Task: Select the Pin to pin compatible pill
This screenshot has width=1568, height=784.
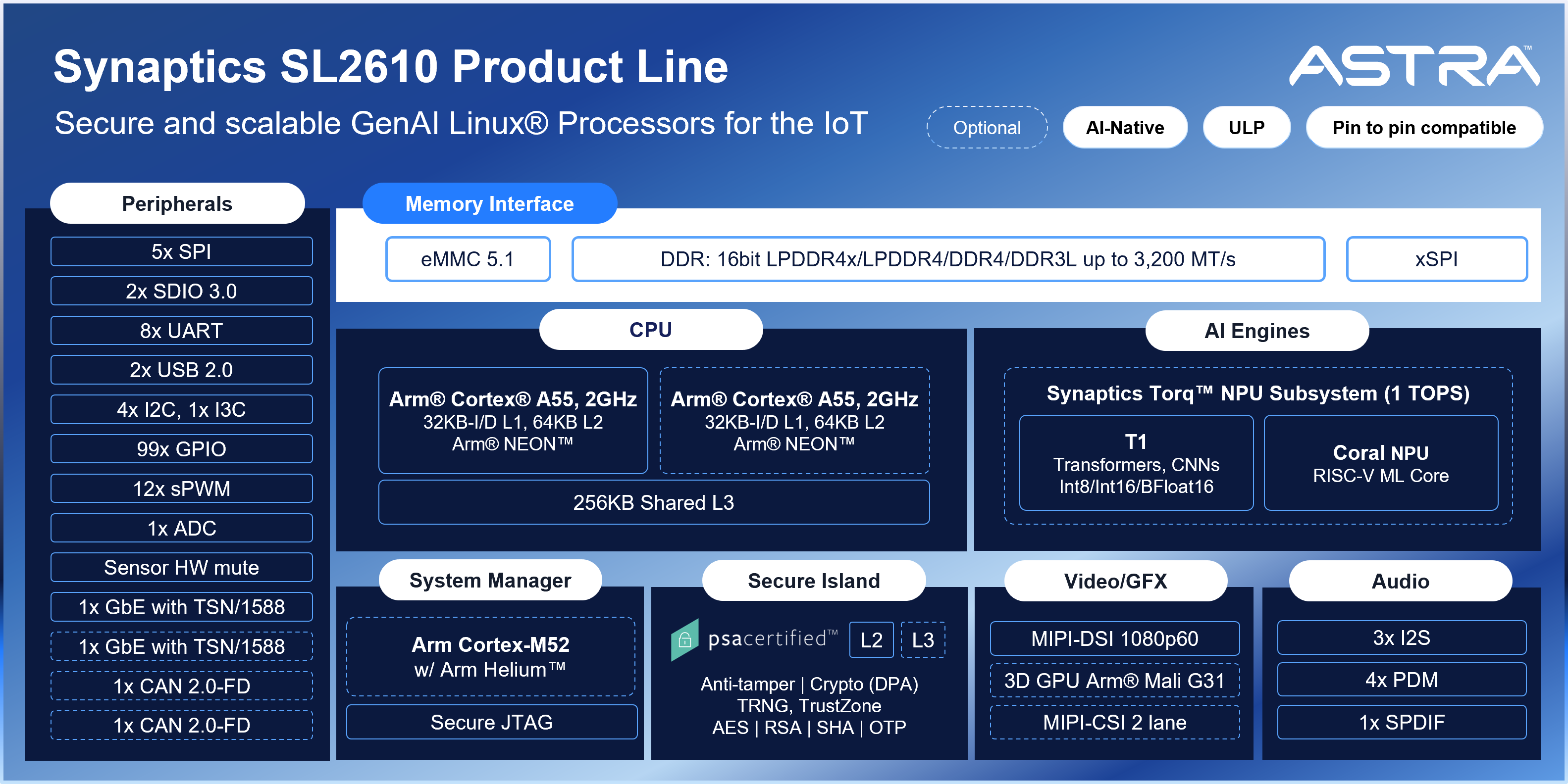Action: coord(1424,128)
